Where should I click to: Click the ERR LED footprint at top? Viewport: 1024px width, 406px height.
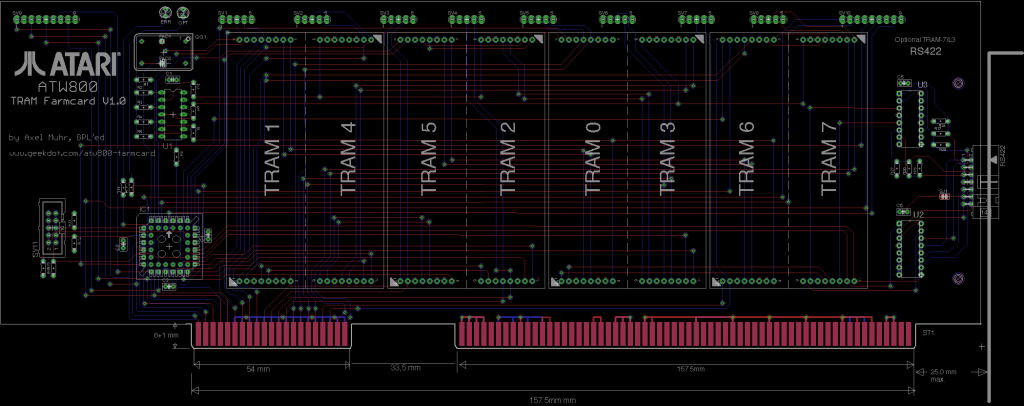coord(166,14)
